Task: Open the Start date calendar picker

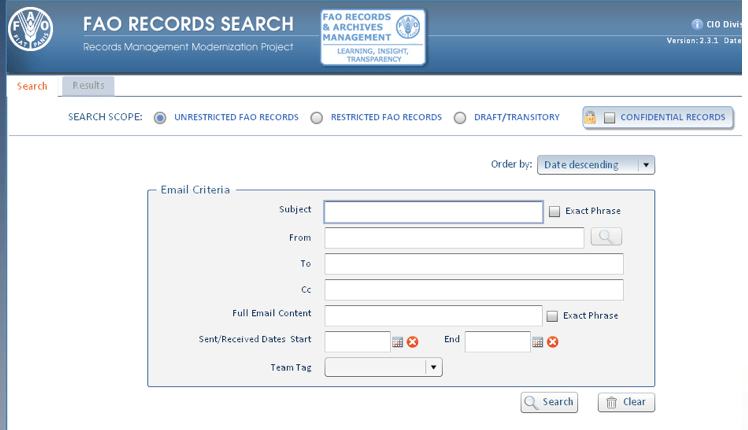Action: click(x=398, y=342)
